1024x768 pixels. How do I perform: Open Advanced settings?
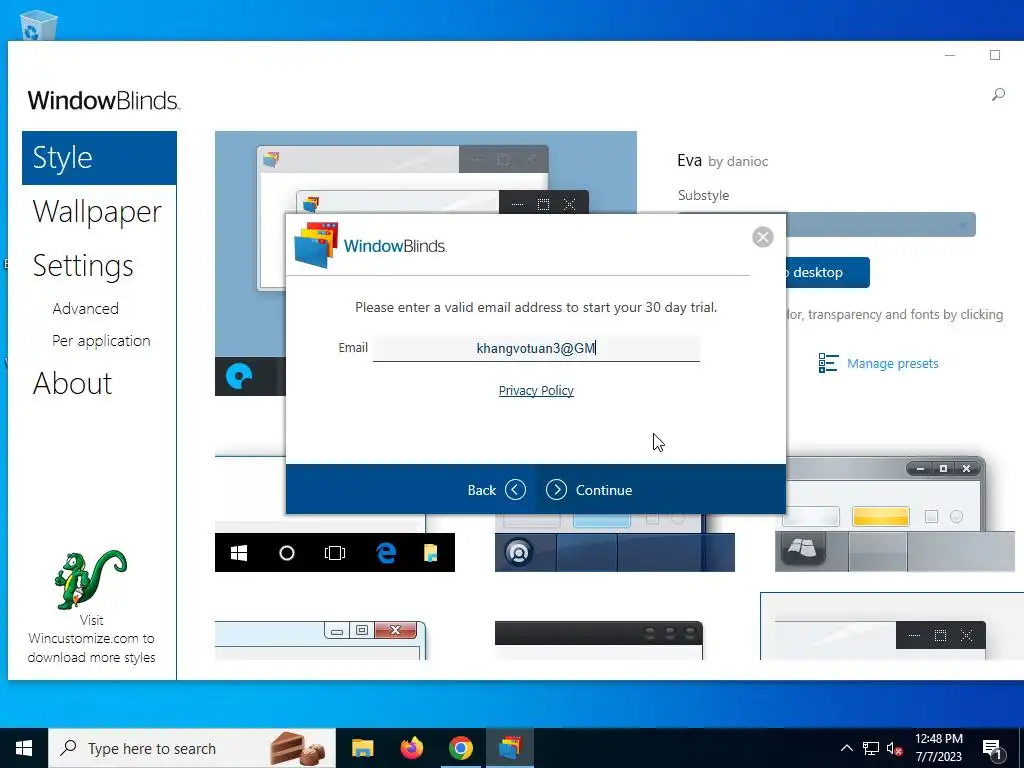[x=86, y=308]
